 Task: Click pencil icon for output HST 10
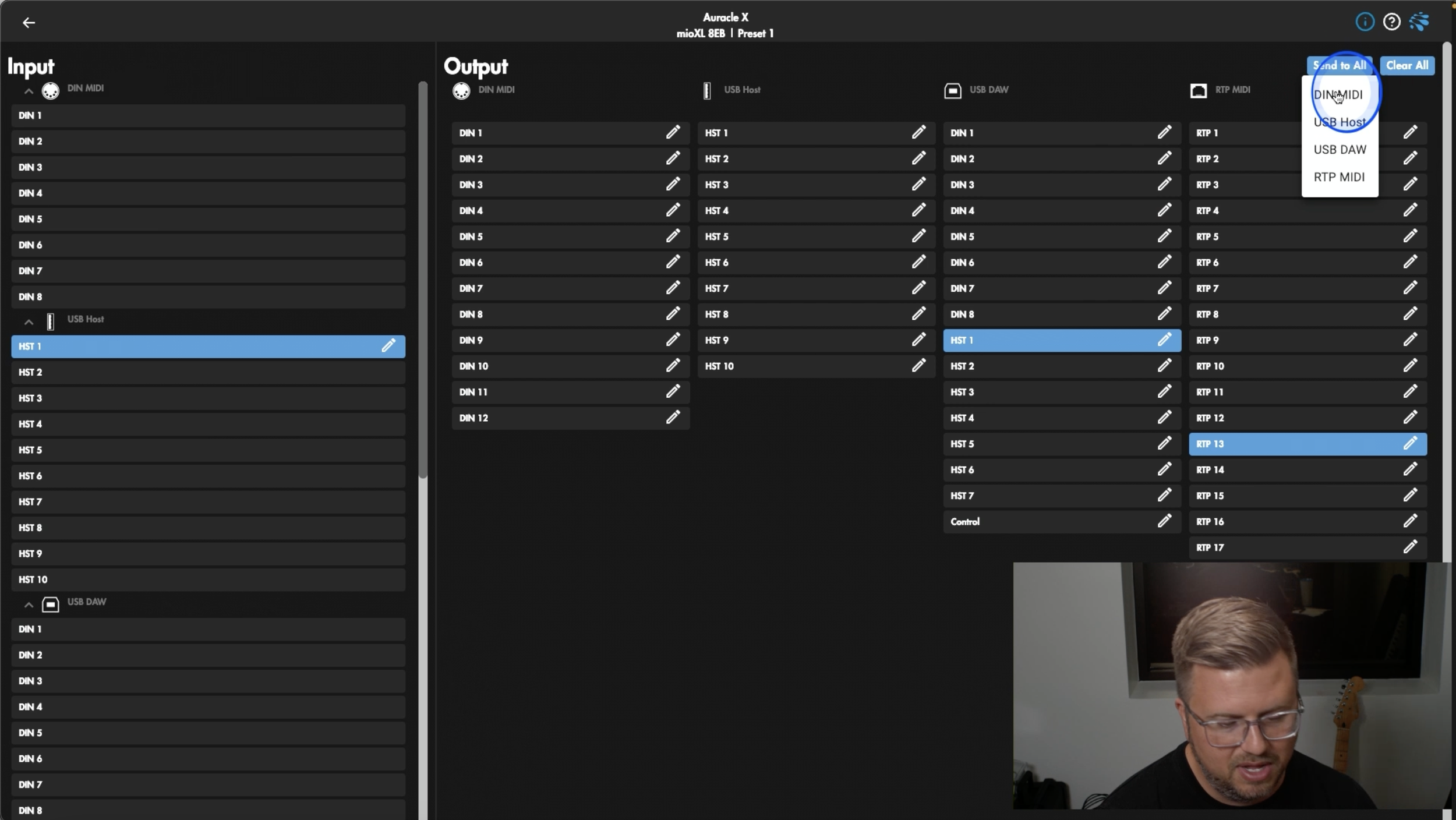click(918, 366)
